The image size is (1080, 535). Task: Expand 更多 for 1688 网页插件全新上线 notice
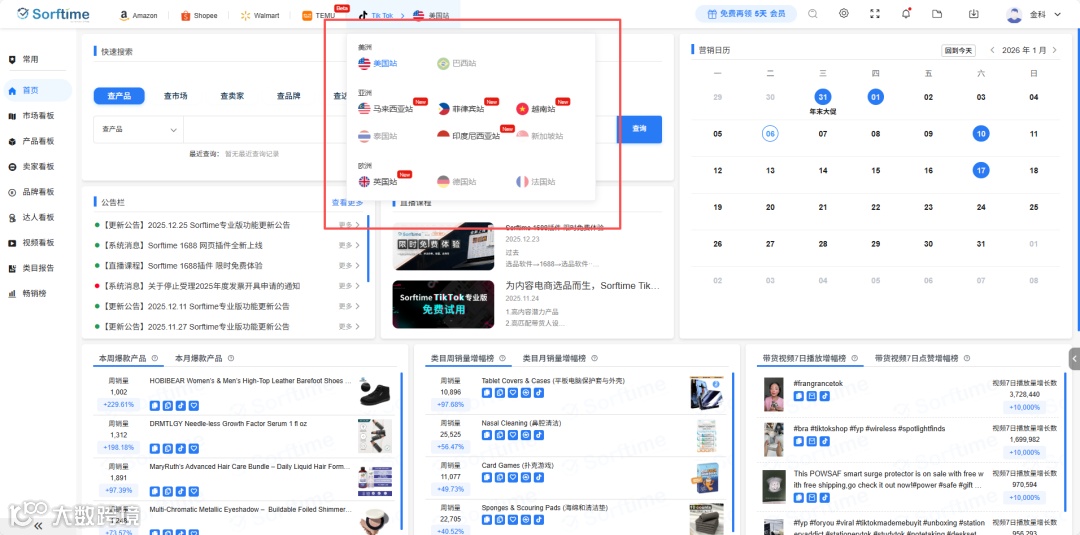tap(349, 245)
